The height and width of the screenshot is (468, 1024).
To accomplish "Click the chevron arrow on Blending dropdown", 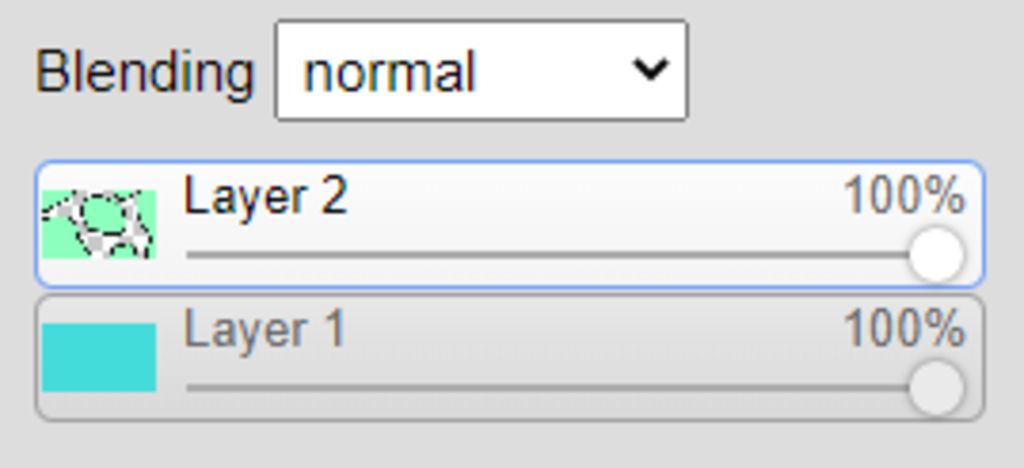I will tap(651, 69).
